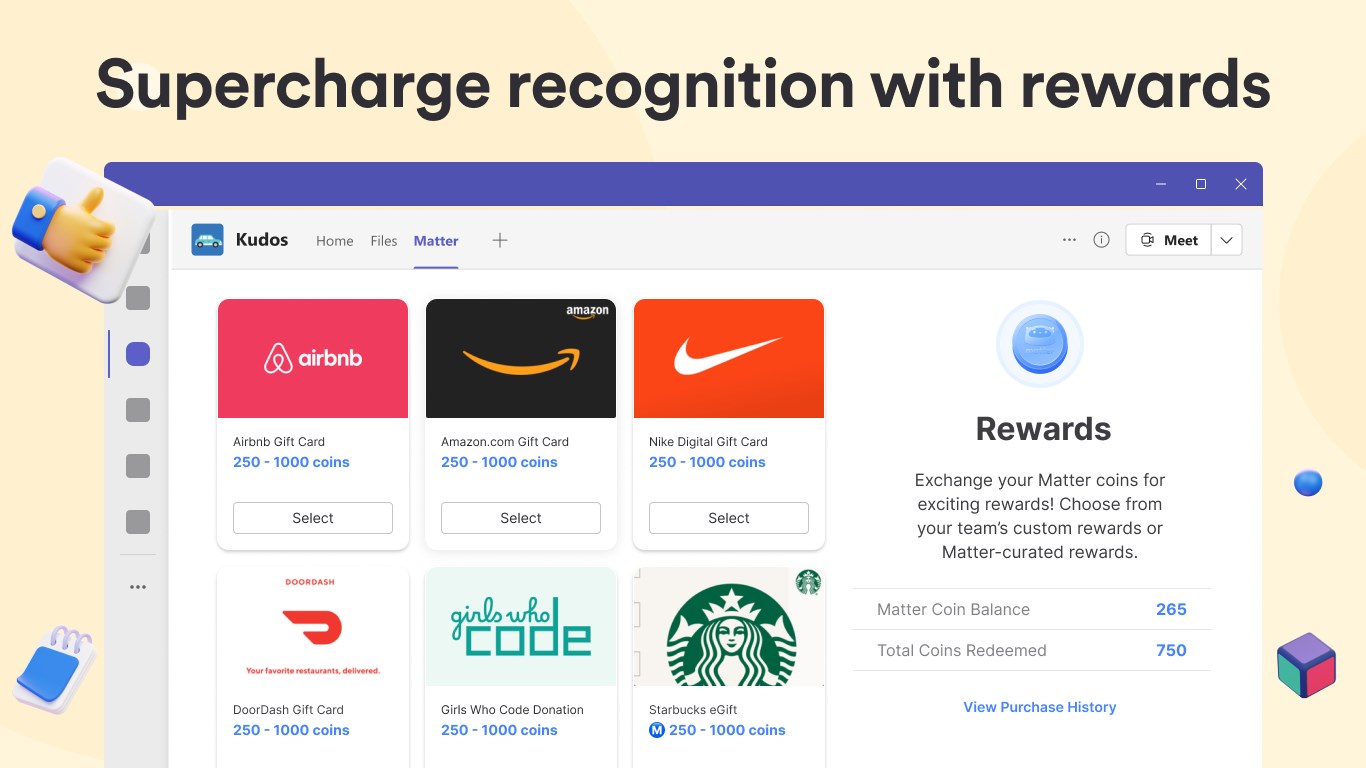Select the Amazon.com Gift Card
This screenshot has width=1366, height=768.
[521, 518]
